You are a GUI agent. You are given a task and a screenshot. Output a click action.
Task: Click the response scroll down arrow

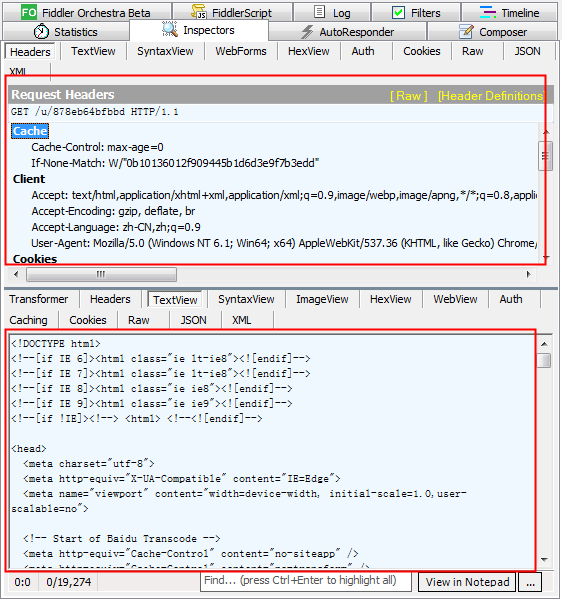(x=545, y=560)
